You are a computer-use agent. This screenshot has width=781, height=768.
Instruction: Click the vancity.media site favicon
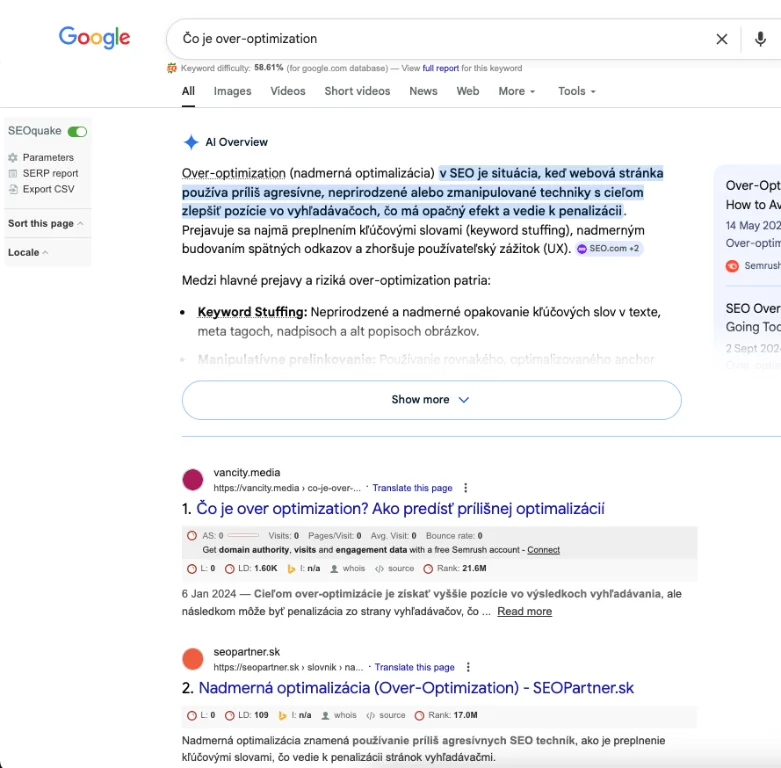coord(193,480)
